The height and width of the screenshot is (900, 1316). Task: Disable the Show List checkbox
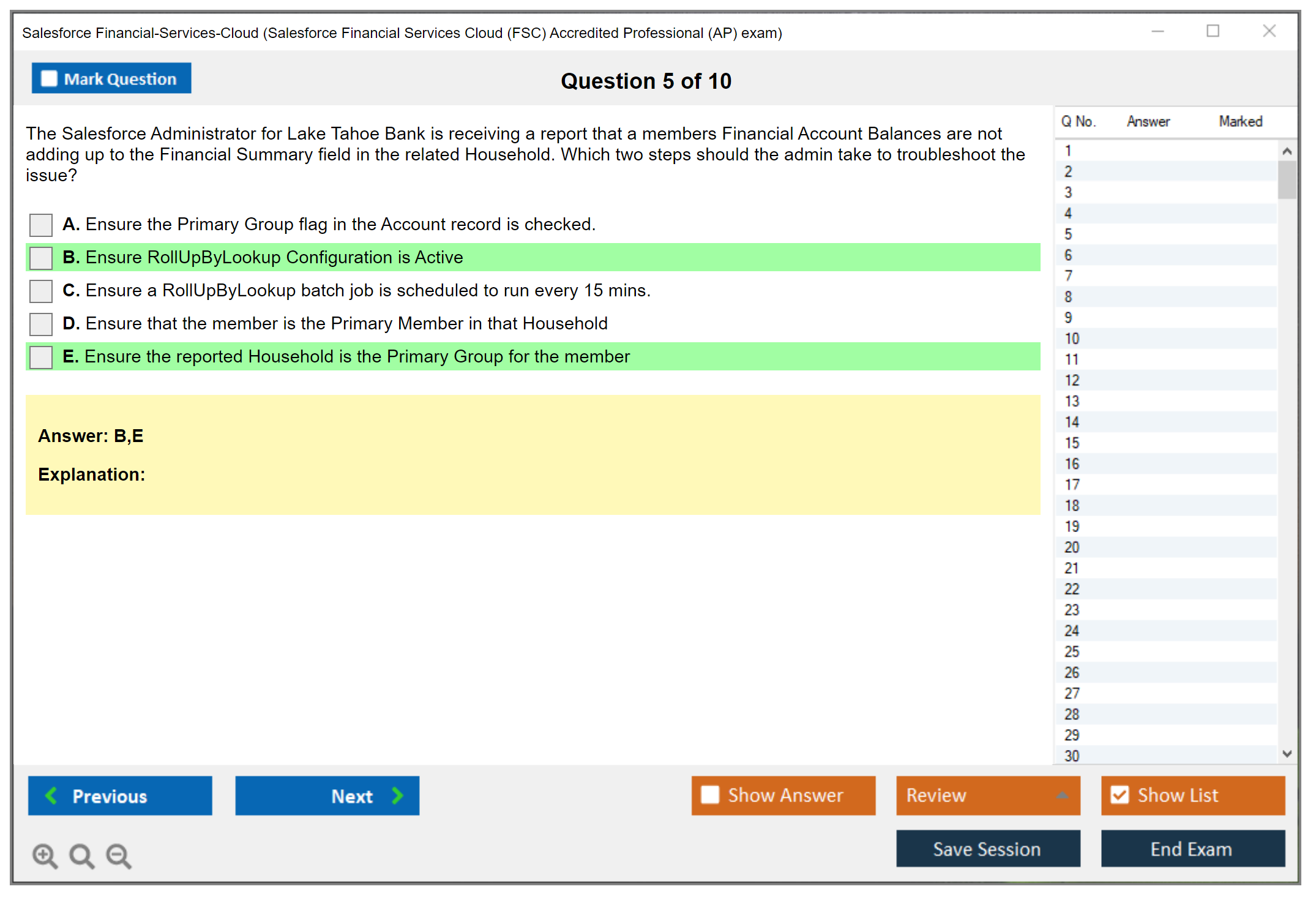click(x=1120, y=795)
